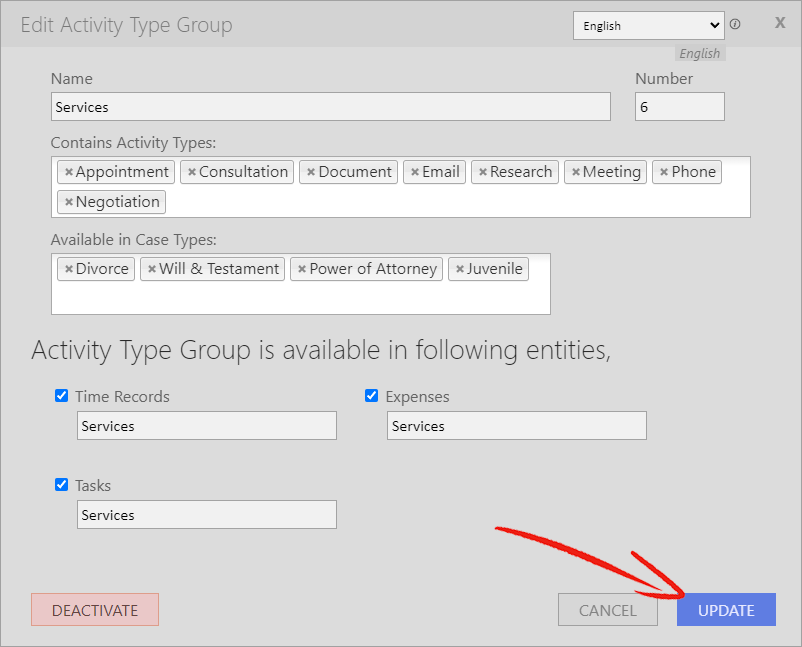Remove the Divorce case type tag
The height and width of the screenshot is (647, 802).
[69, 269]
